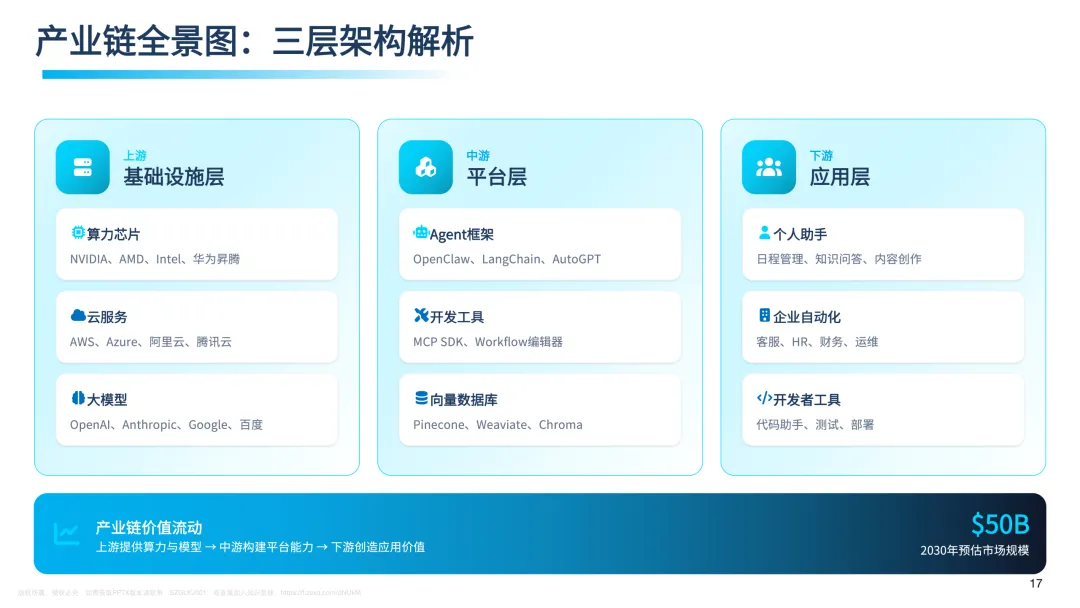Click the text AWS、Azure、阿里云、腾讯云
The image size is (1080, 608).
(x=151, y=342)
